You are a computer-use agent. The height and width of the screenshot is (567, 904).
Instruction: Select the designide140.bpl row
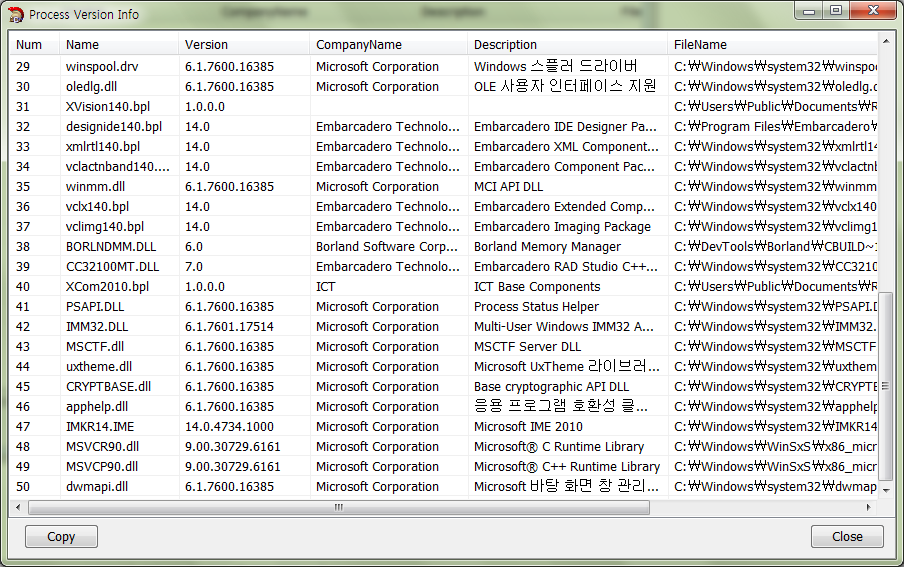pos(444,126)
